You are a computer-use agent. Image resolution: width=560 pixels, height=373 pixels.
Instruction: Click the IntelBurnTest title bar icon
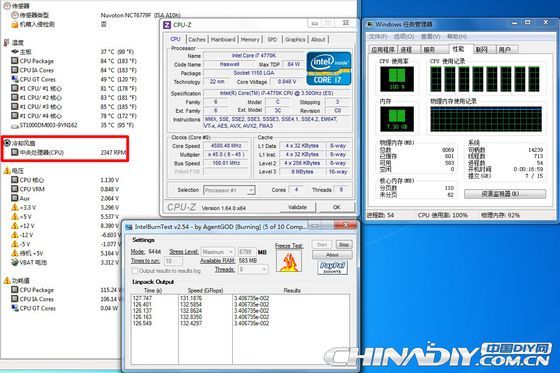[x=129, y=227]
